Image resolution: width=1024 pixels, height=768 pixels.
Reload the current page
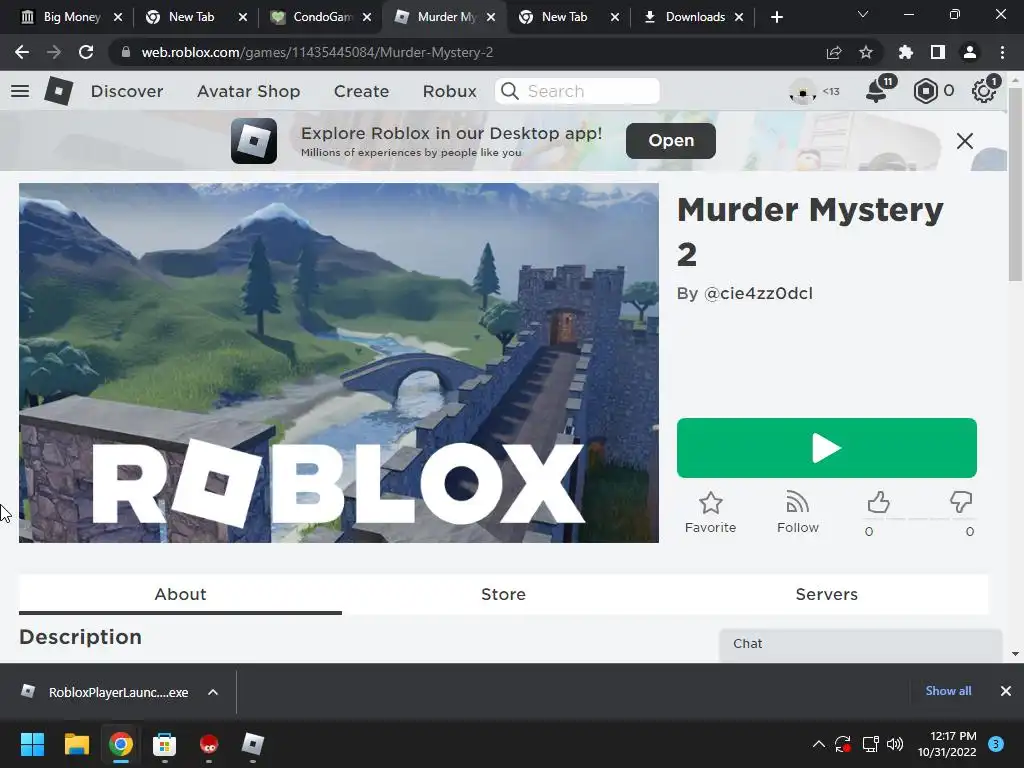coord(86,52)
